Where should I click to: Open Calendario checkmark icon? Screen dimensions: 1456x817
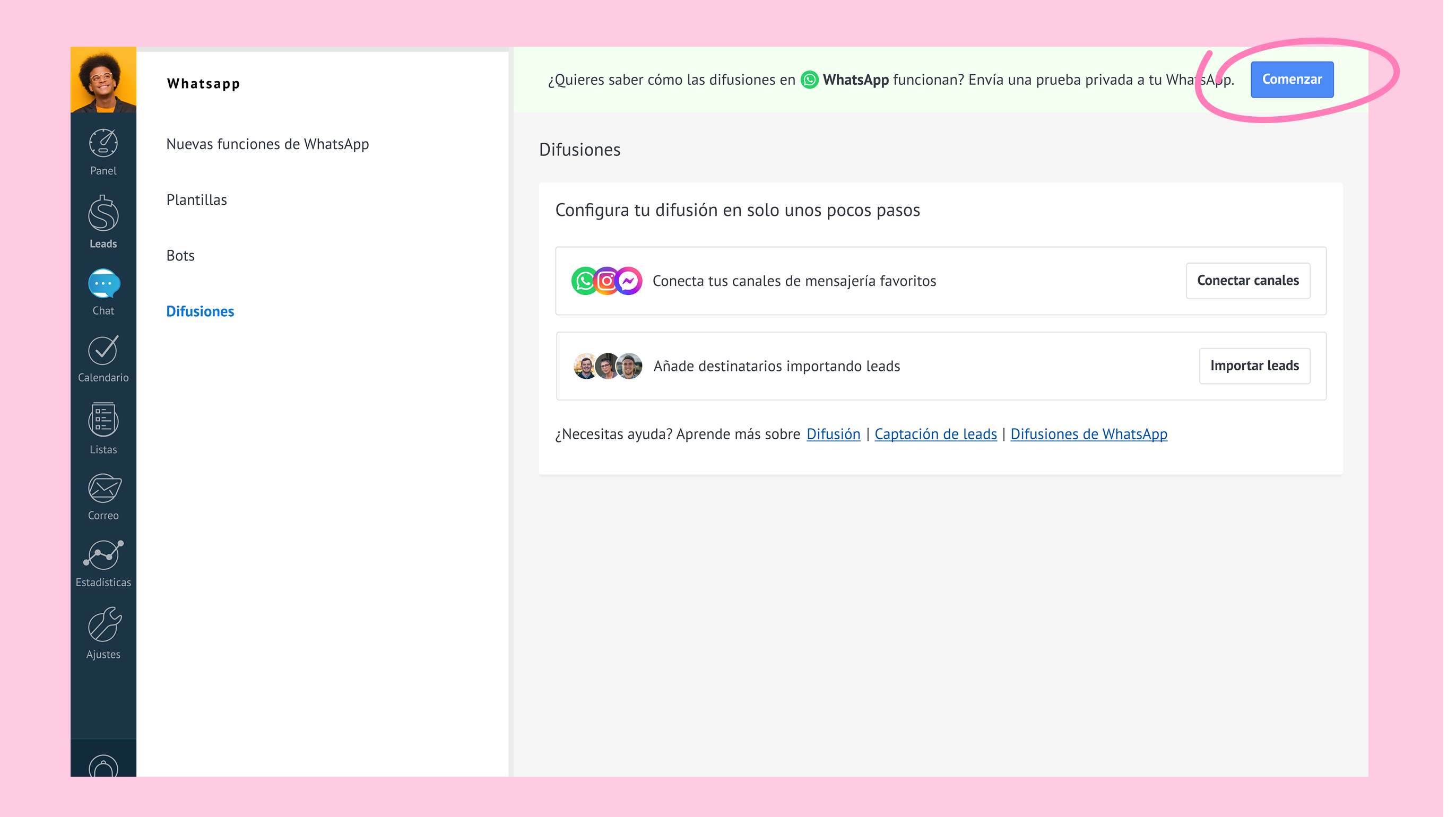pos(103,351)
